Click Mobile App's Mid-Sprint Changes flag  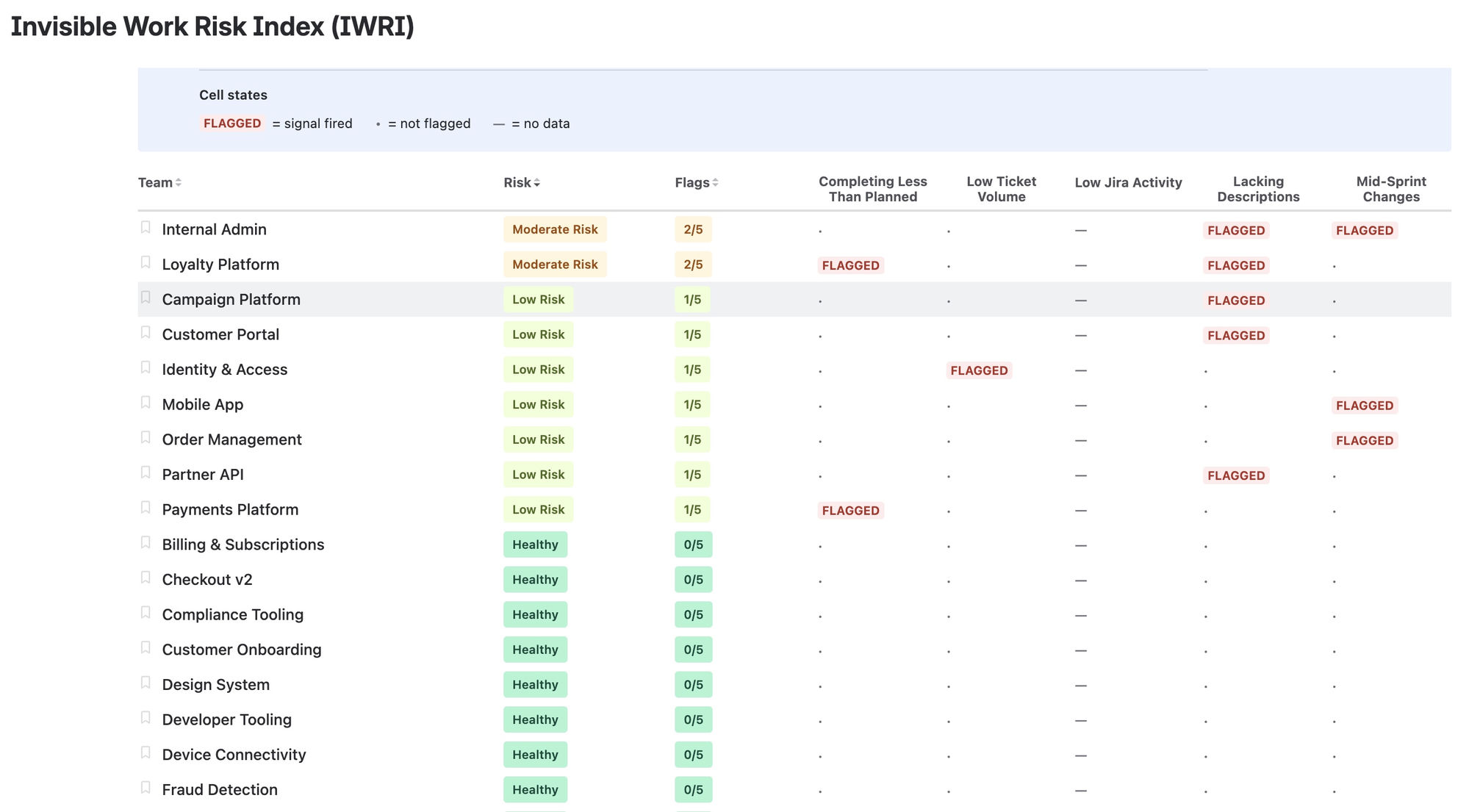pyautogui.click(x=1365, y=406)
